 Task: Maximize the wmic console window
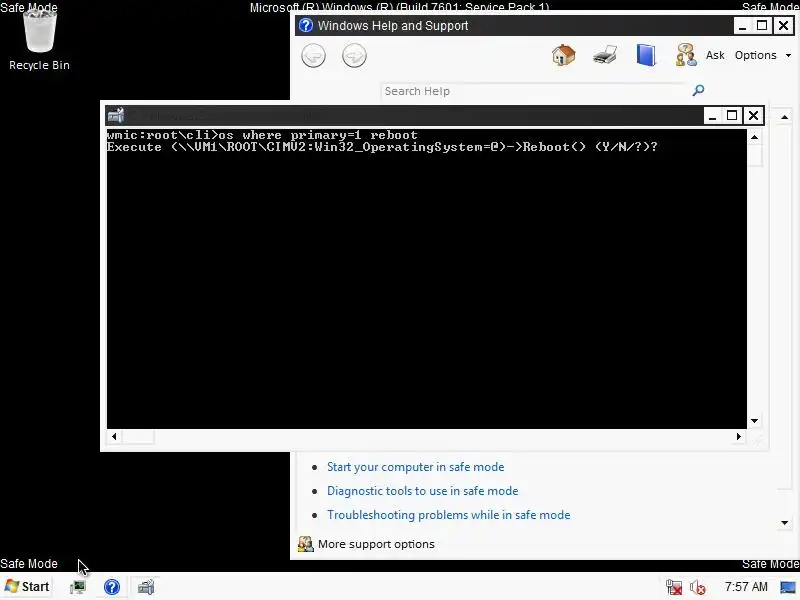[x=732, y=116]
